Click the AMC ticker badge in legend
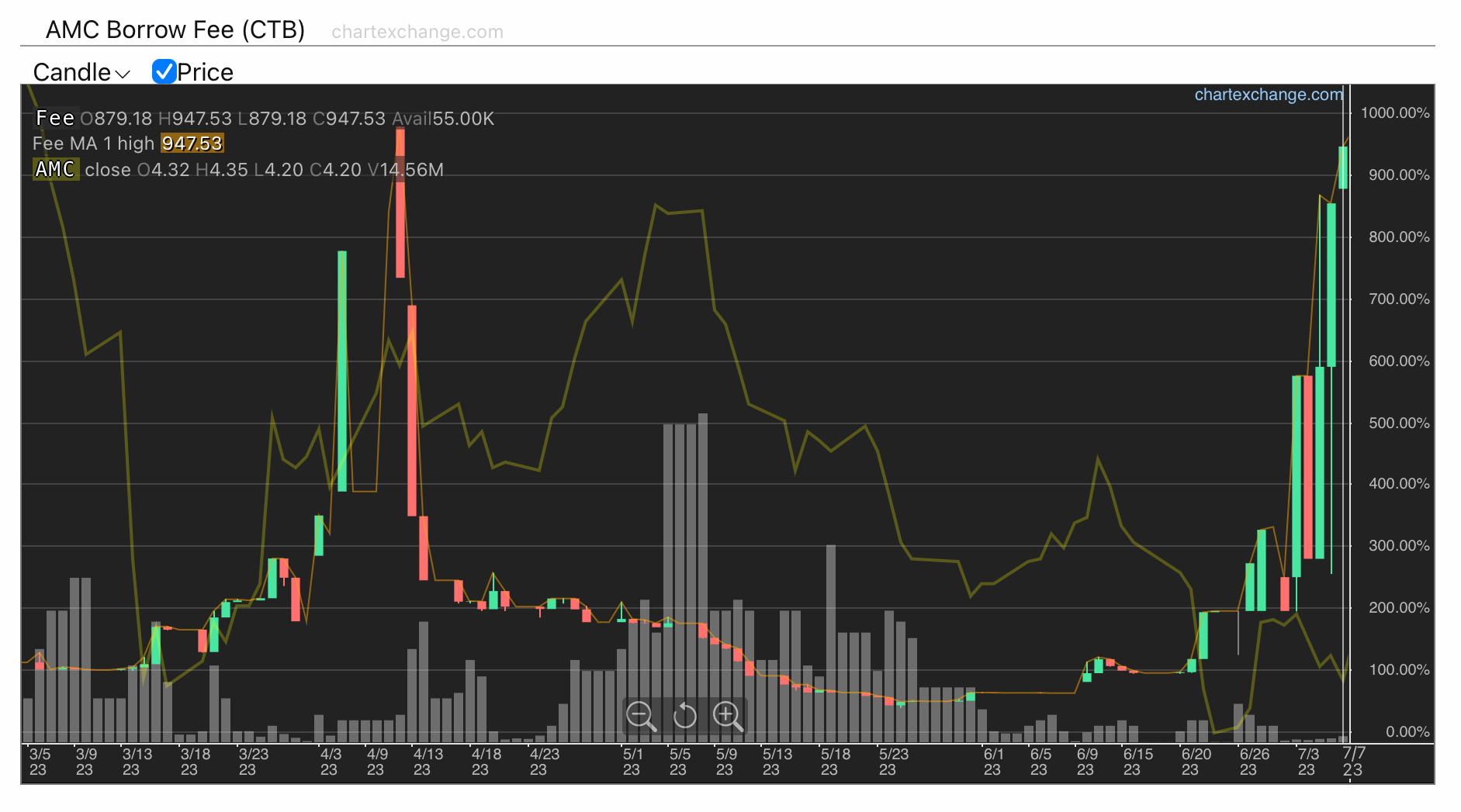1461x812 pixels. coord(55,170)
